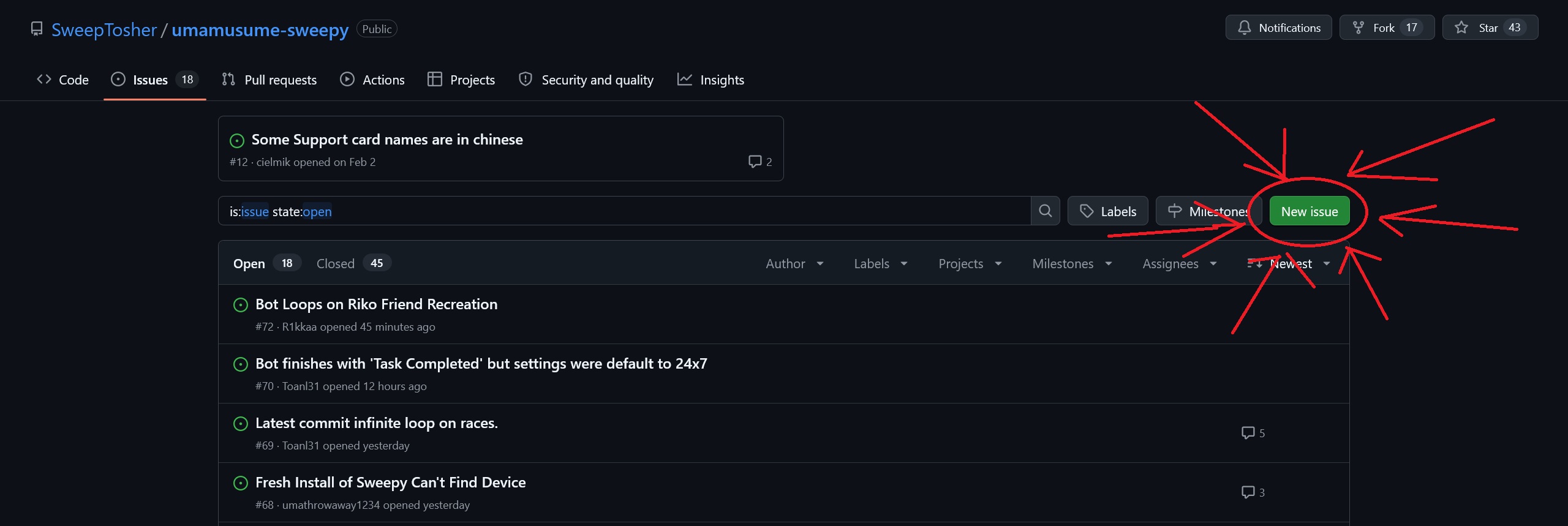Viewport: 1568px width, 526px height.
Task: Open issue 'Fresh Install of Sweepy Can't Find Device'
Action: point(390,483)
